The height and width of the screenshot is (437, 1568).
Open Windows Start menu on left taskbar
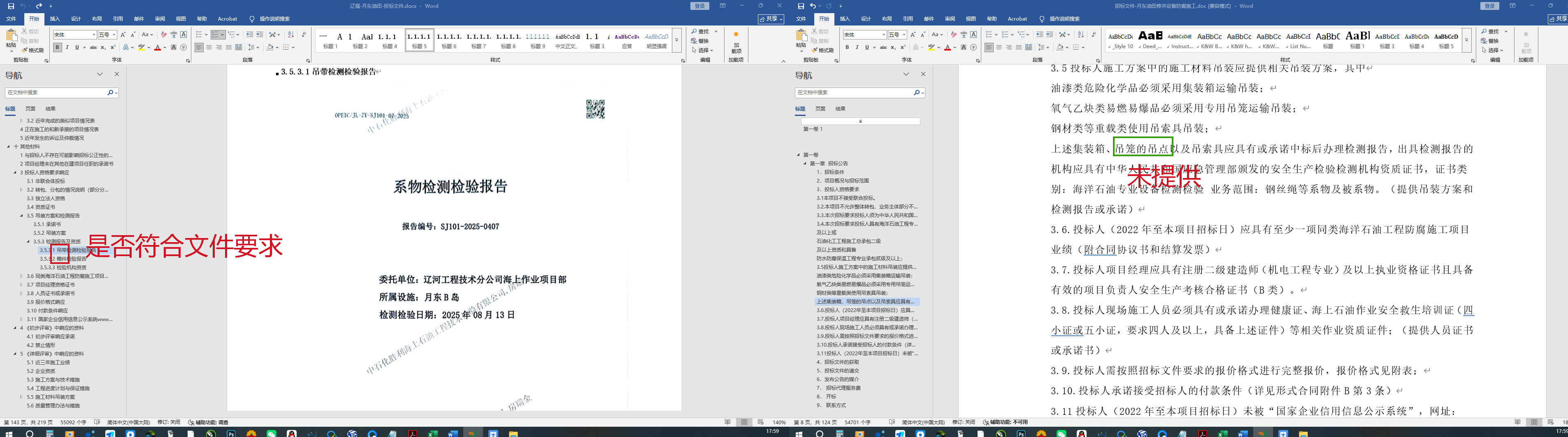tap(9, 433)
